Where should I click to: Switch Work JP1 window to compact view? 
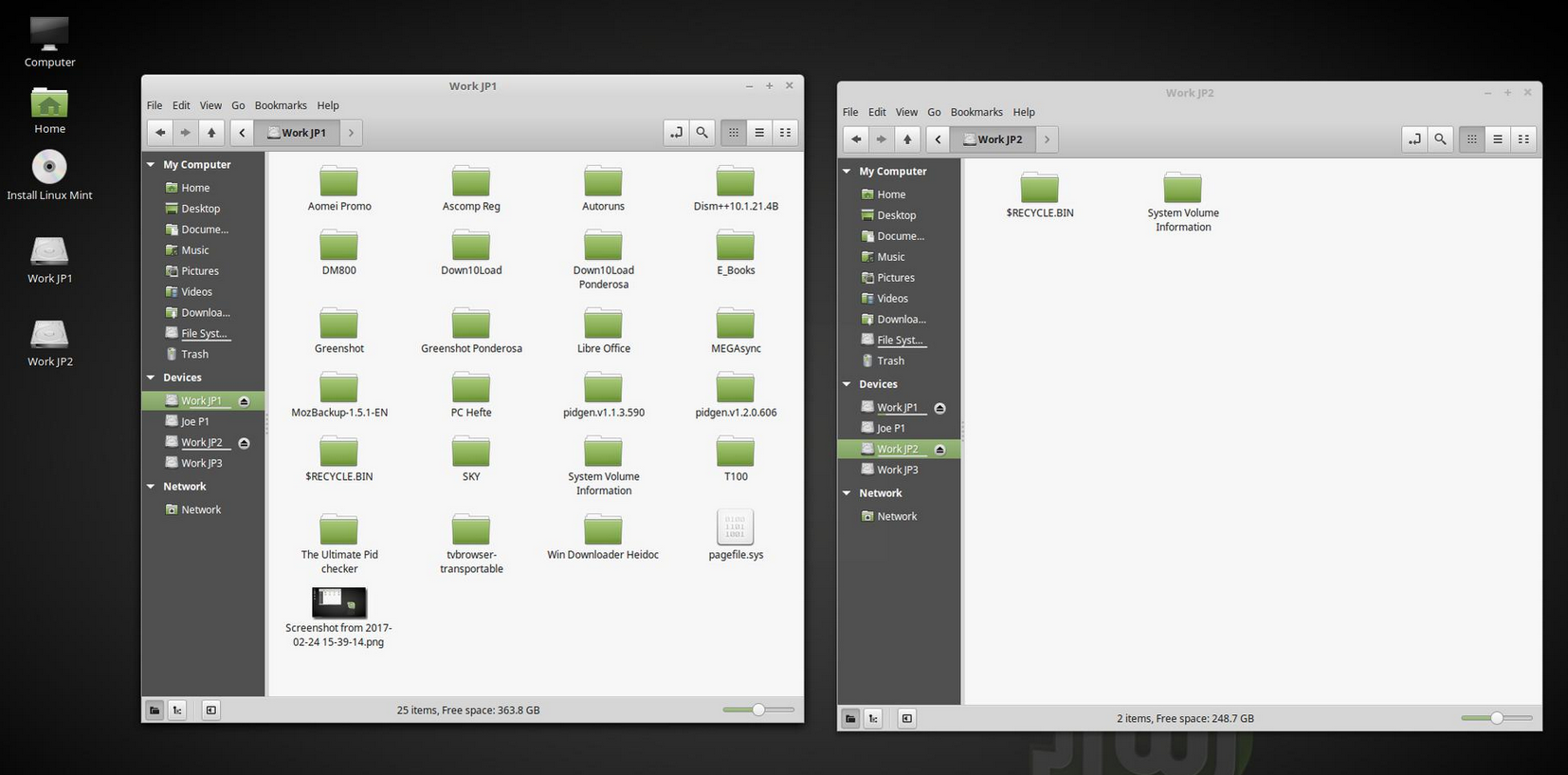tap(785, 133)
